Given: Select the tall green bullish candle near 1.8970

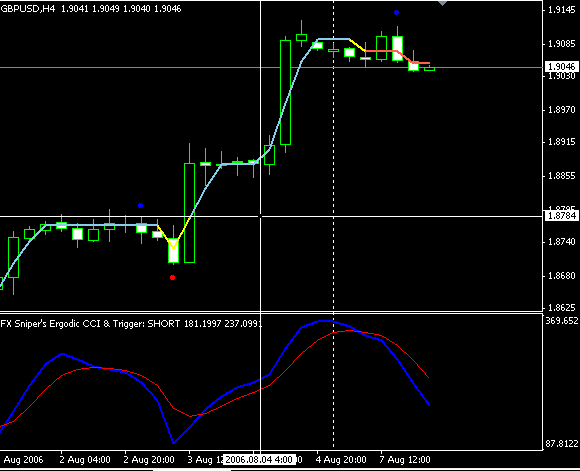Looking at the screenshot, I should (x=285, y=92).
